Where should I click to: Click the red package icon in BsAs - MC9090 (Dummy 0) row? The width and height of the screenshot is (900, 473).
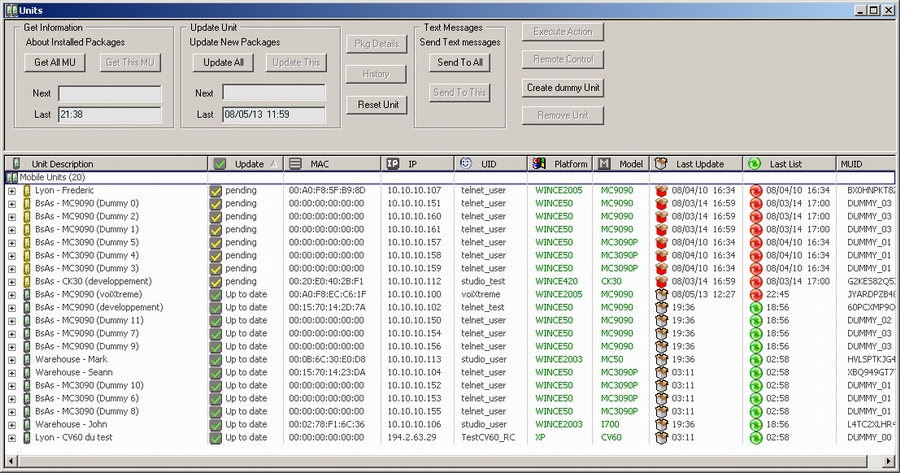click(661, 203)
